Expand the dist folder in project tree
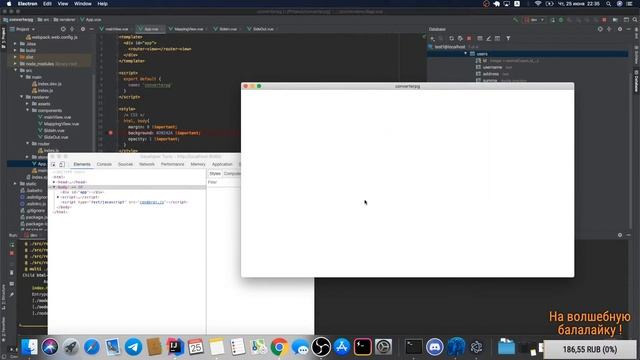The image size is (640, 360). pyautogui.click(x=16, y=57)
